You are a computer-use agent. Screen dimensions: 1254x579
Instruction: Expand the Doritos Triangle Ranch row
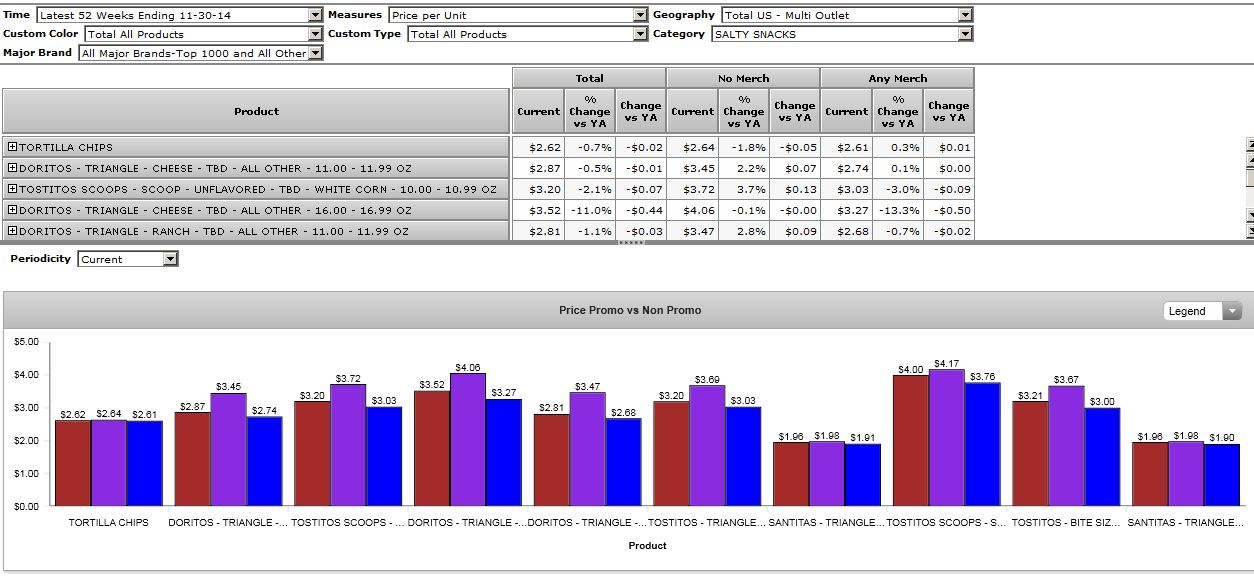13,231
